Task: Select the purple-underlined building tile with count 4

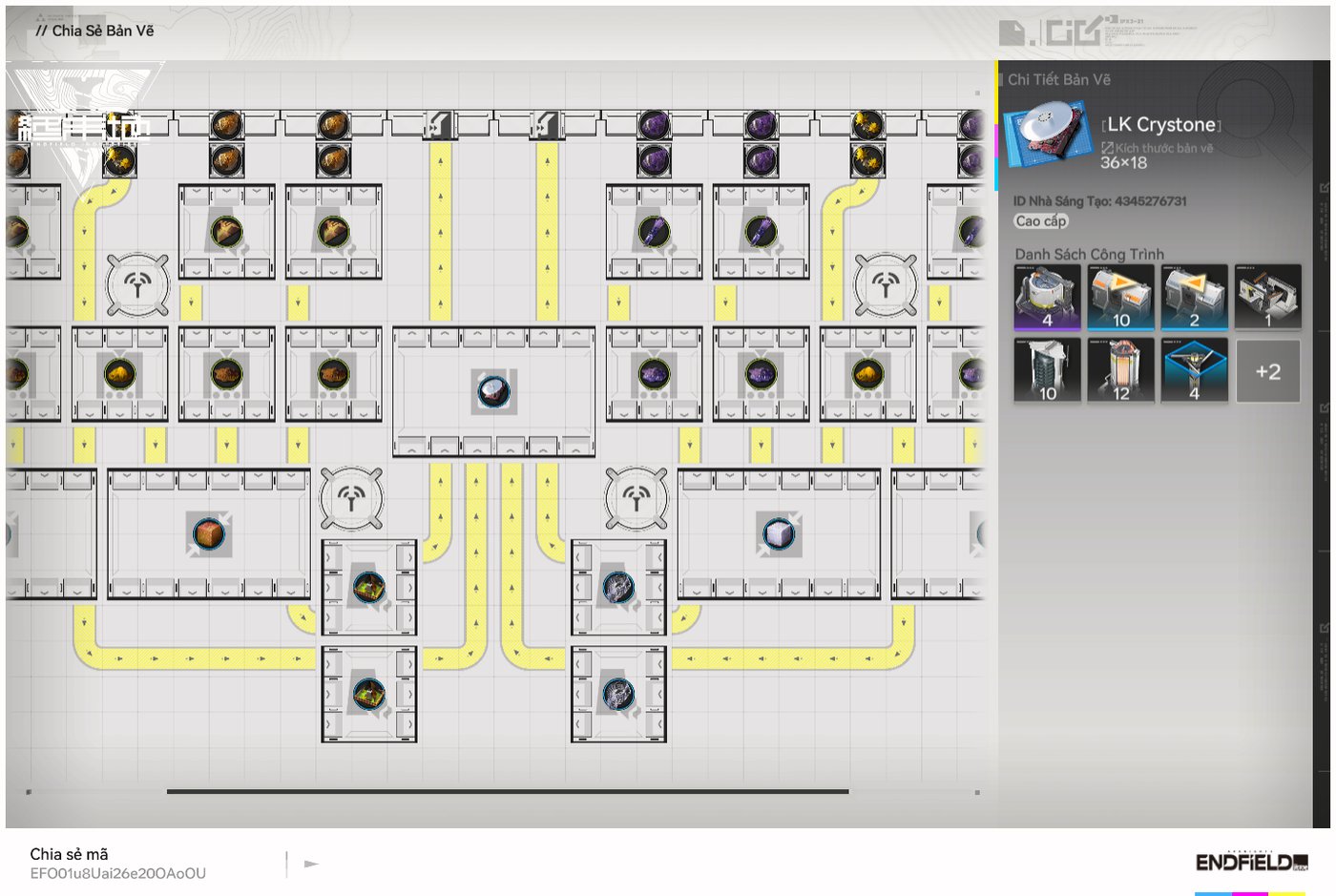Action: 1047,297
